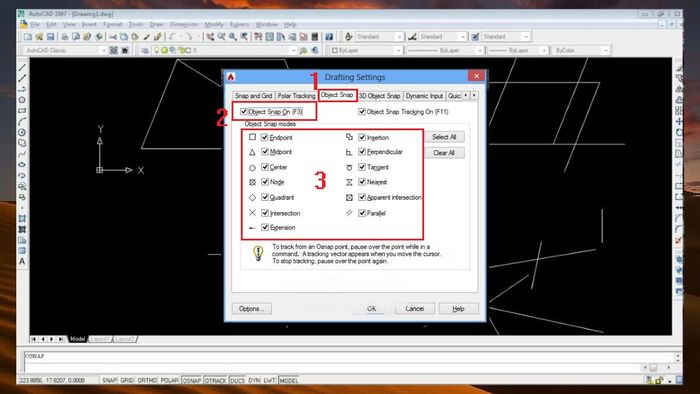The image size is (700, 394).
Task: Click the Help question mark toolbar icon
Action: point(329,37)
